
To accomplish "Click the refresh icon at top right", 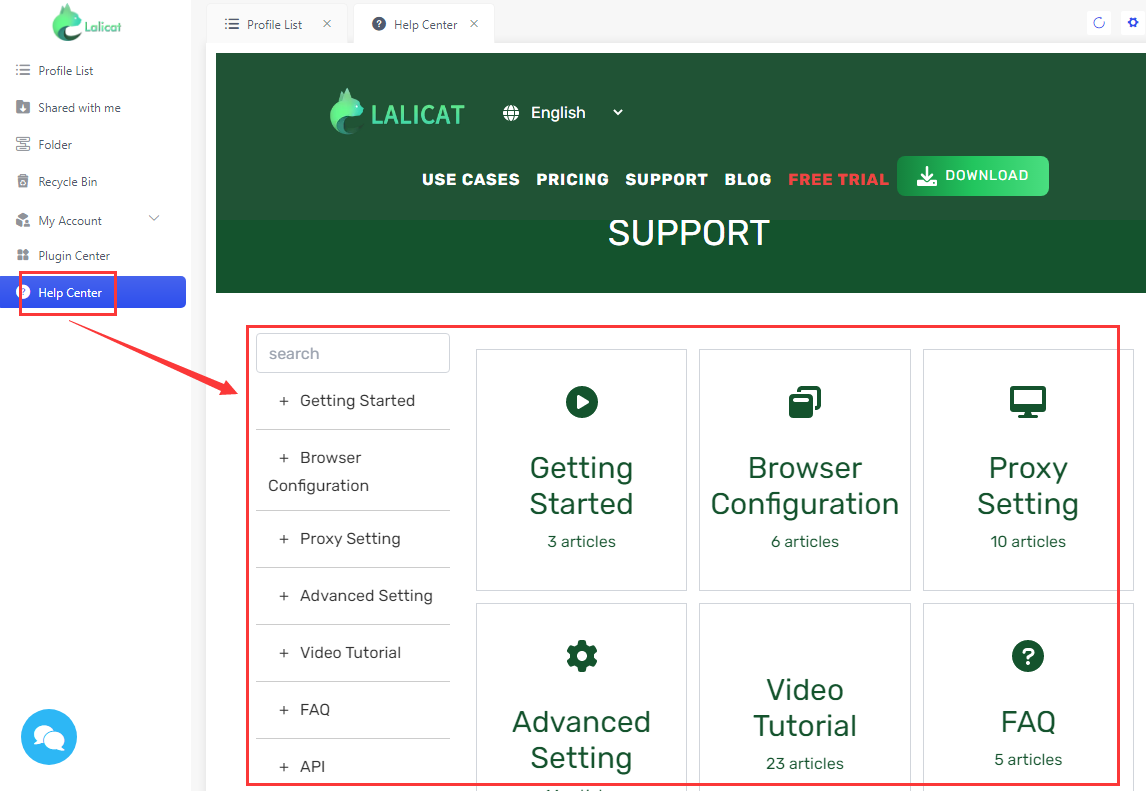I will (x=1098, y=23).
